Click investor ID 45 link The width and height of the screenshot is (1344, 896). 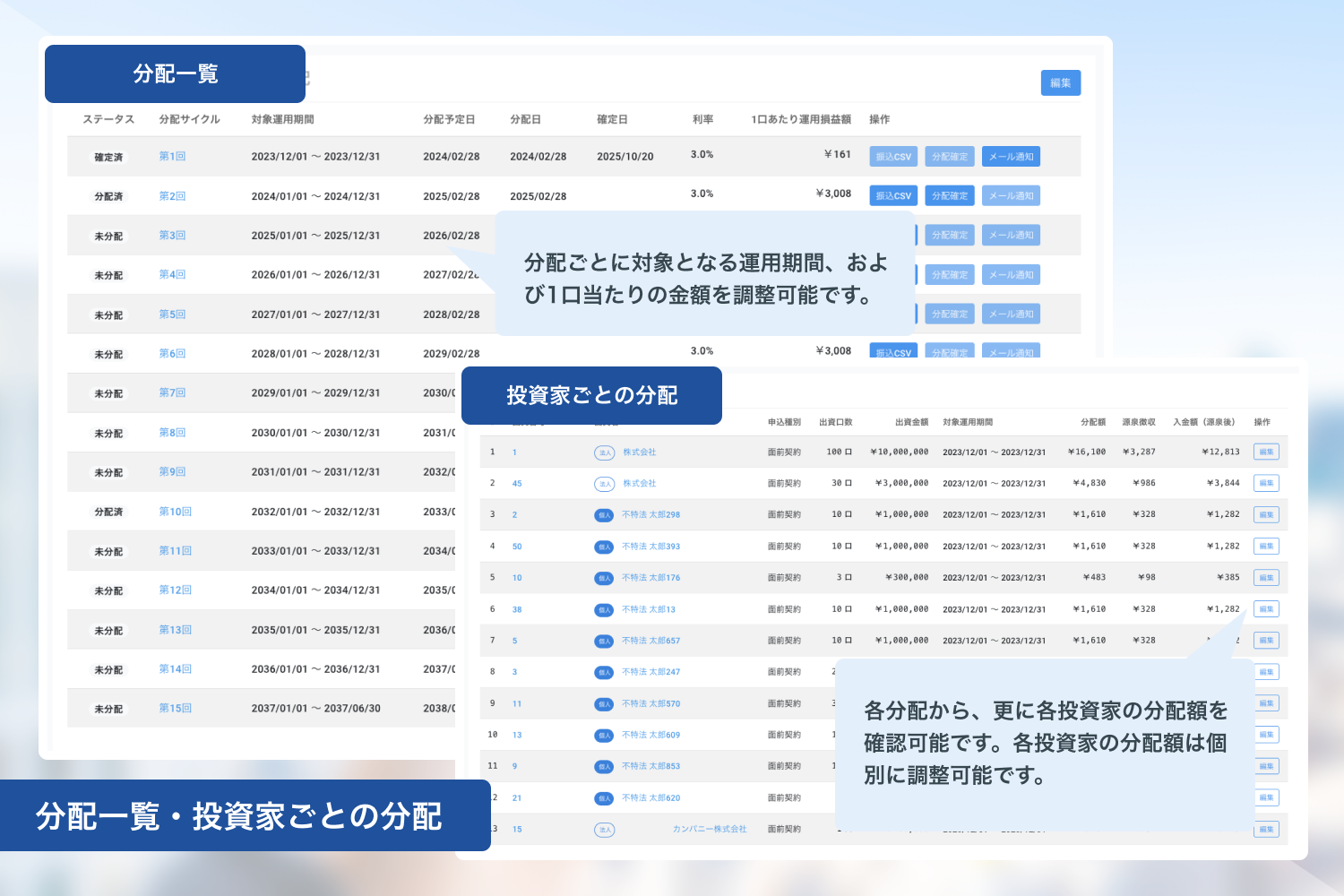tap(517, 484)
